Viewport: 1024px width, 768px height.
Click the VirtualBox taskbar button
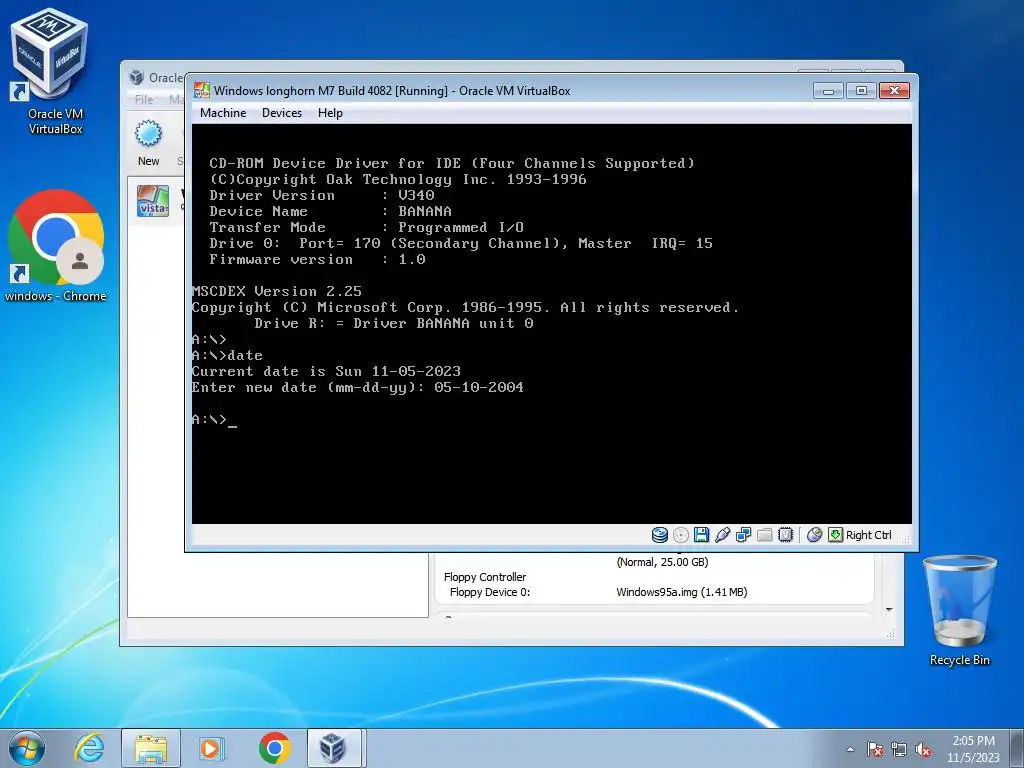coord(334,748)
